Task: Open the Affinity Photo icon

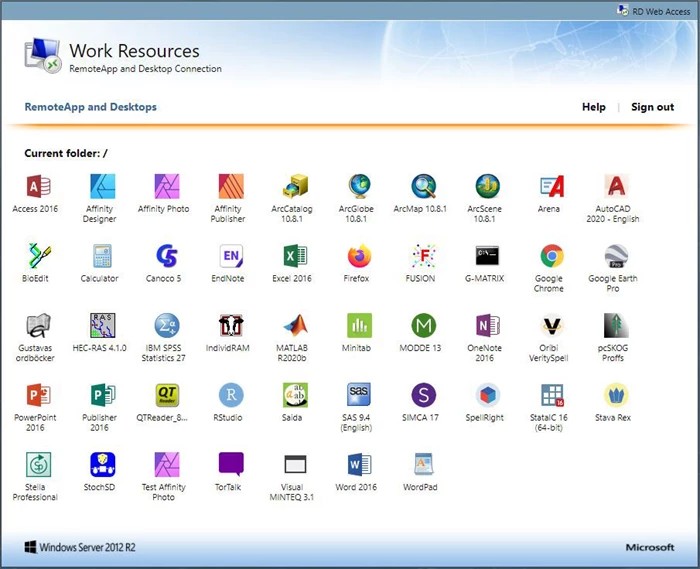Action: pos(167,186)
